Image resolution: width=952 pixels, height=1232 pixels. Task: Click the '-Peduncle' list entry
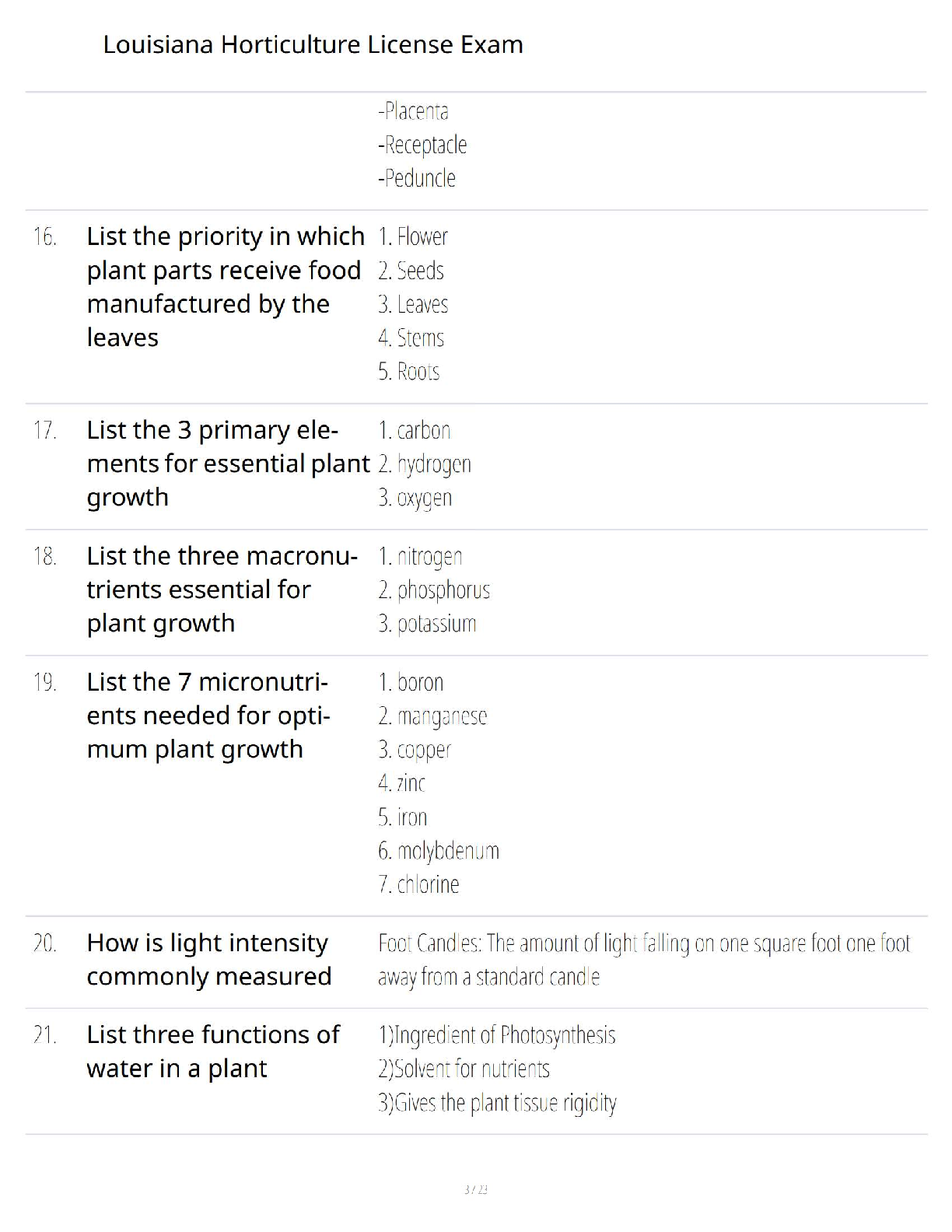click(417, 178)
